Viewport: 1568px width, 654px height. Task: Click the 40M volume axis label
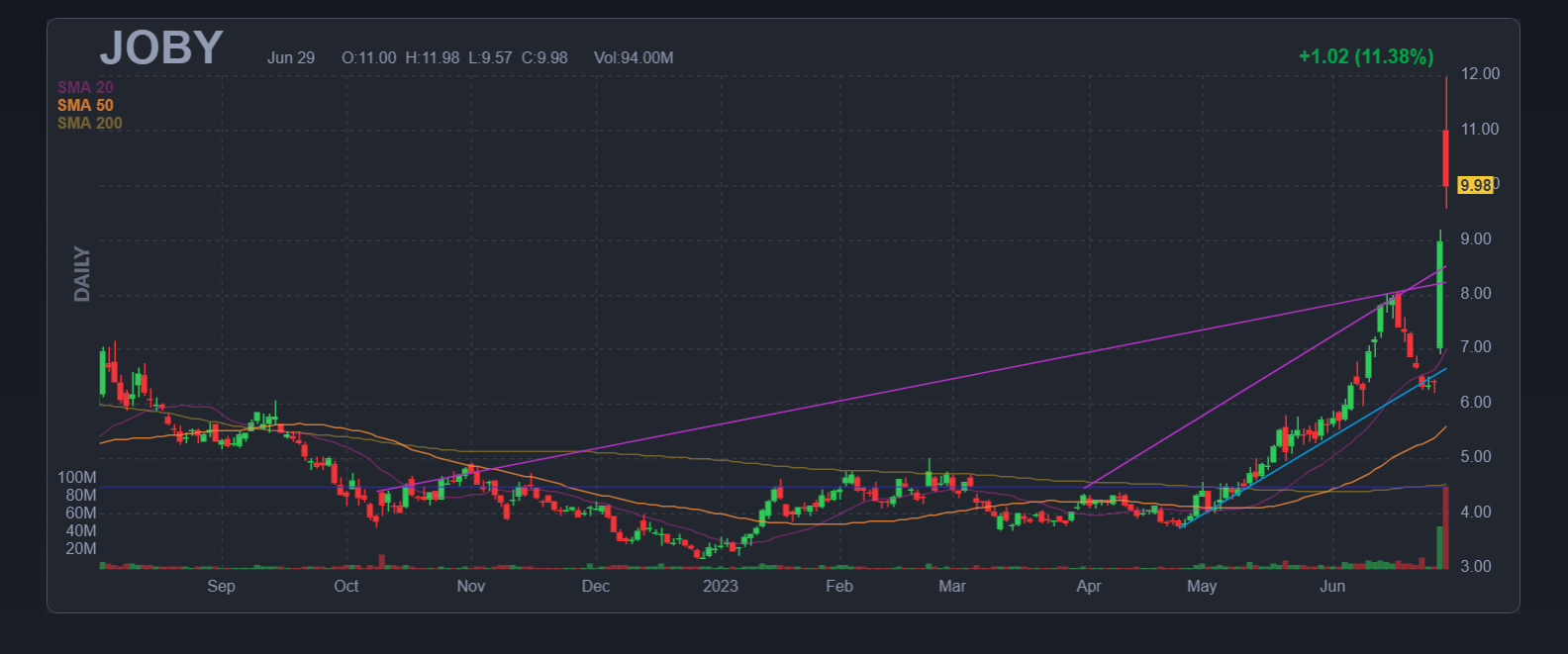click(x=81, y=531)
